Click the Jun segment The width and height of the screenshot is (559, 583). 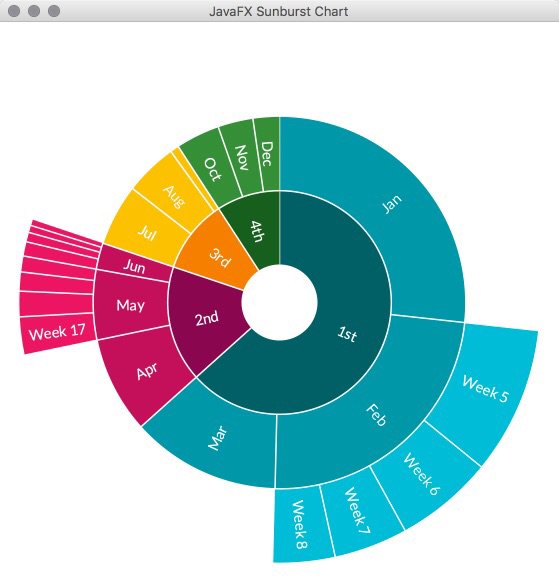[x=134, y=266]
